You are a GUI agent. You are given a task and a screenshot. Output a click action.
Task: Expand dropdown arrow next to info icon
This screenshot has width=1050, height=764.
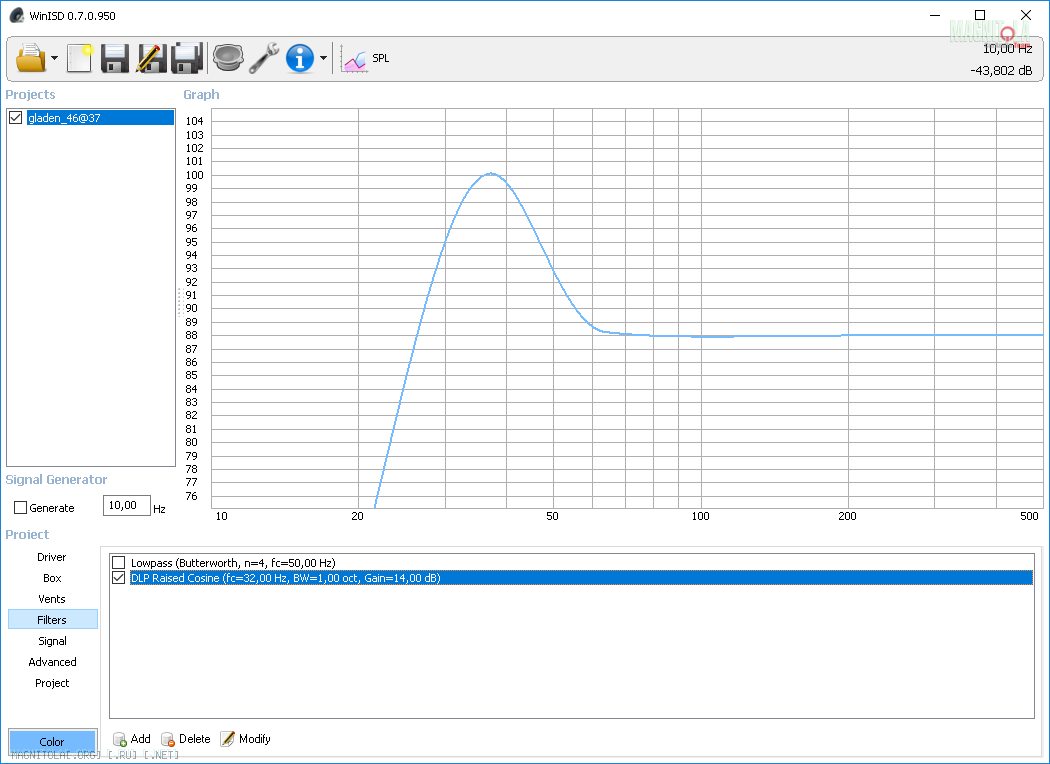point(323,59)
